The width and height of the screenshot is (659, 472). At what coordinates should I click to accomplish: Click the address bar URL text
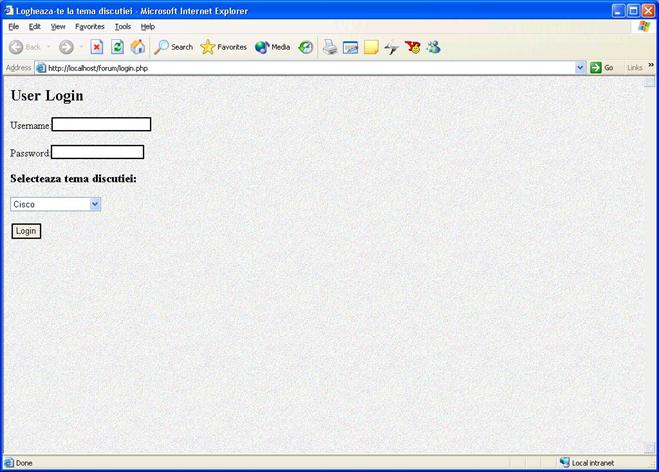[300, 68]
